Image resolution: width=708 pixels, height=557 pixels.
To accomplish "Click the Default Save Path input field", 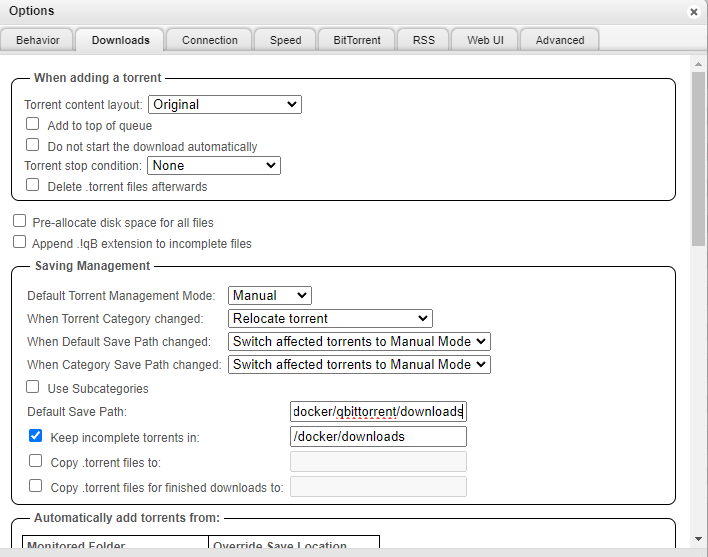I will [378, 412].
